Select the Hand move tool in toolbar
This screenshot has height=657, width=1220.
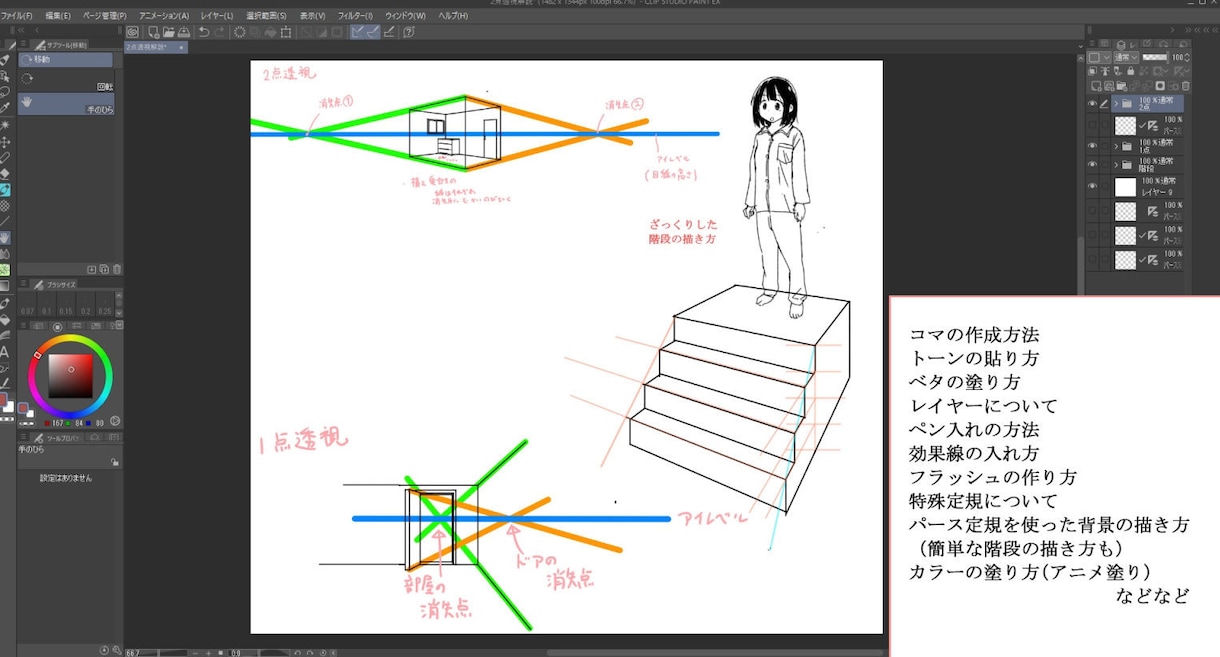(5, 238)
